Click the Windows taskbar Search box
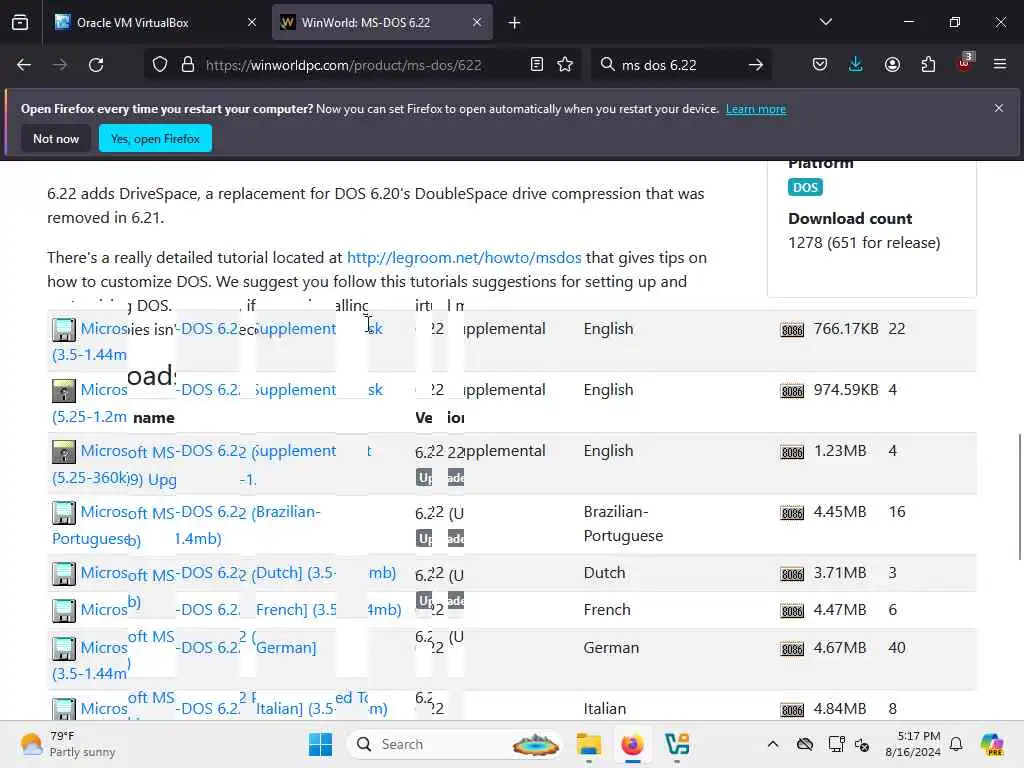This screenshot has height=768, width=1024. [456, 744]
